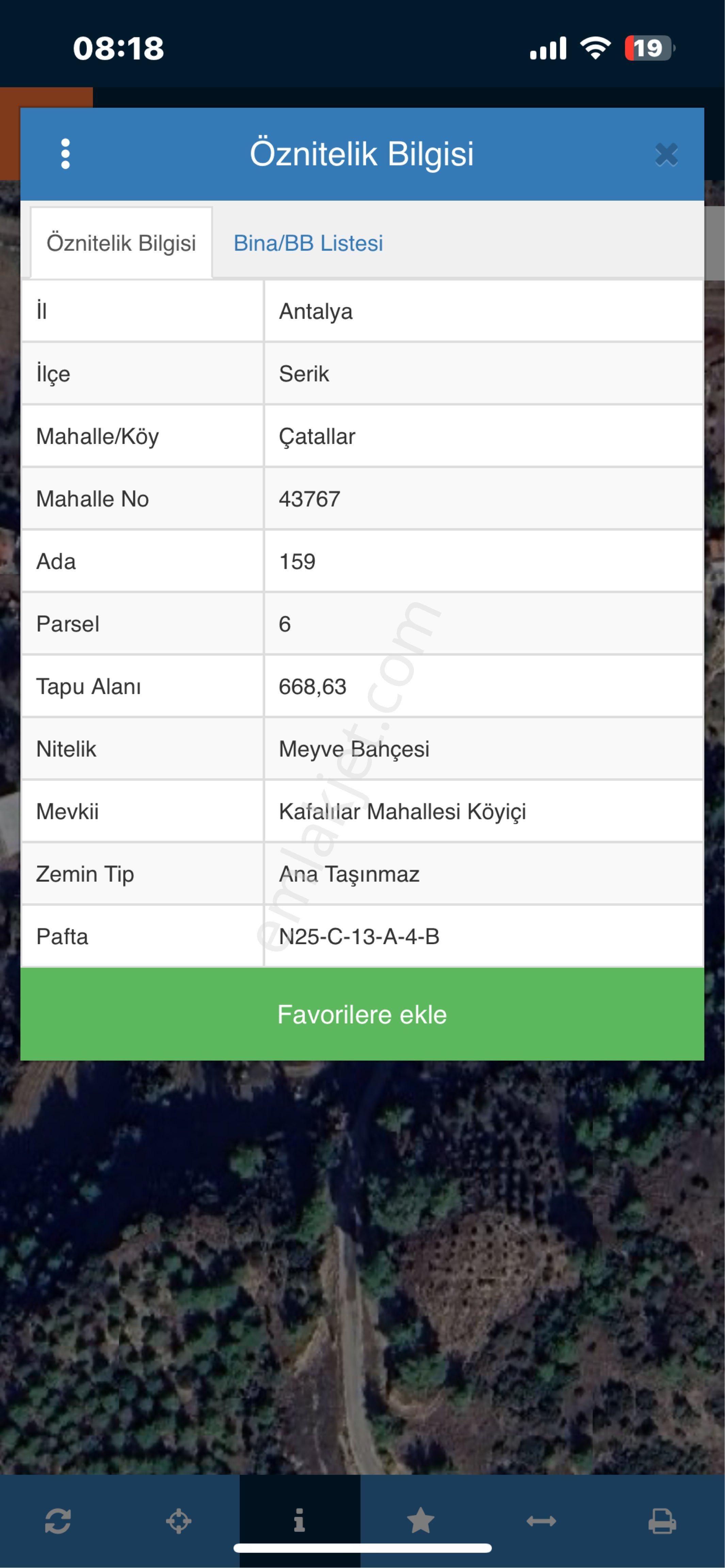725x1568 pixels.
Task: Open favorites with the star icon
Action: coord(420,1520)
